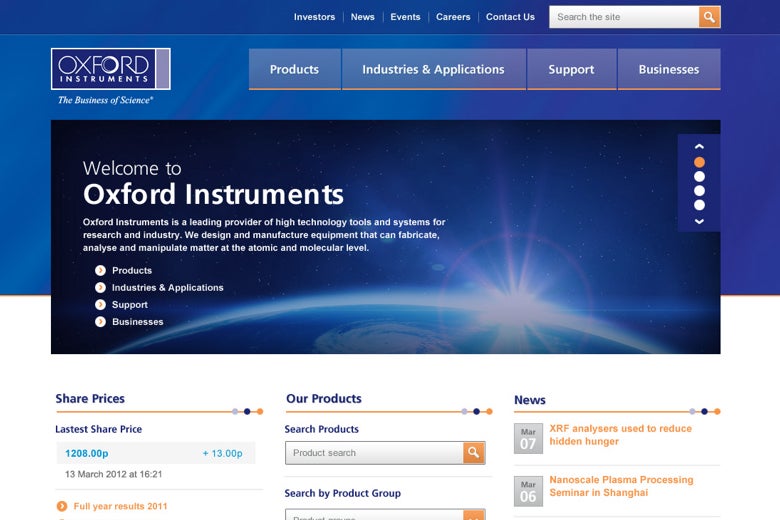Click the arrow icon beside Businesses in banner

tap(100, 322)
